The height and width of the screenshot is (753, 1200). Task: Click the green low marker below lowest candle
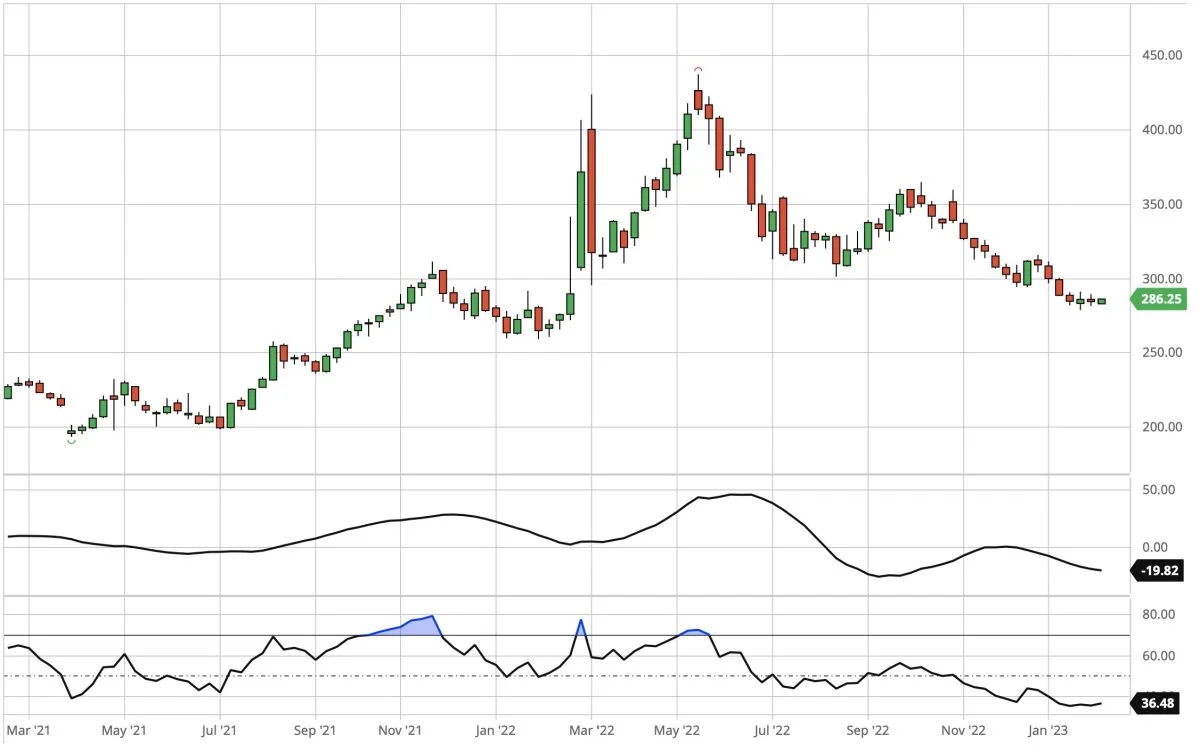71,440
